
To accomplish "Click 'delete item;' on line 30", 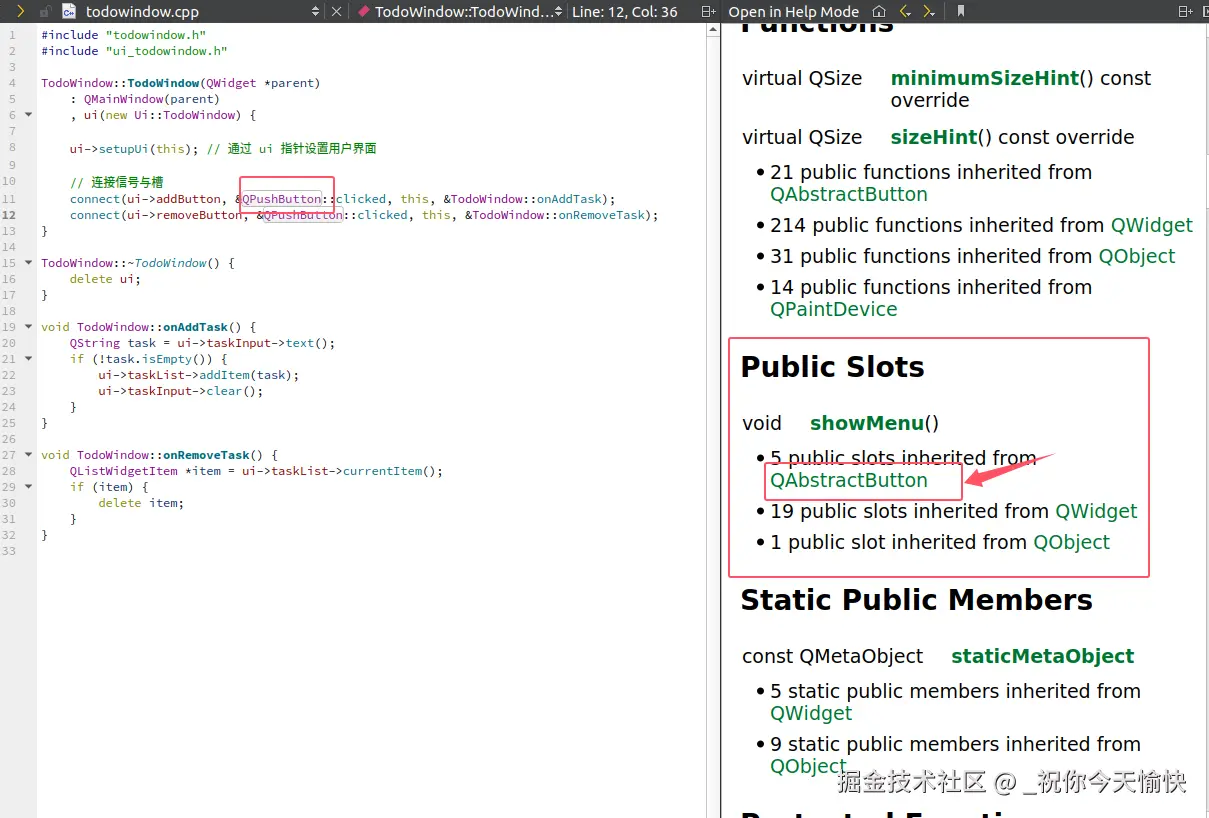I will [141, 503].
